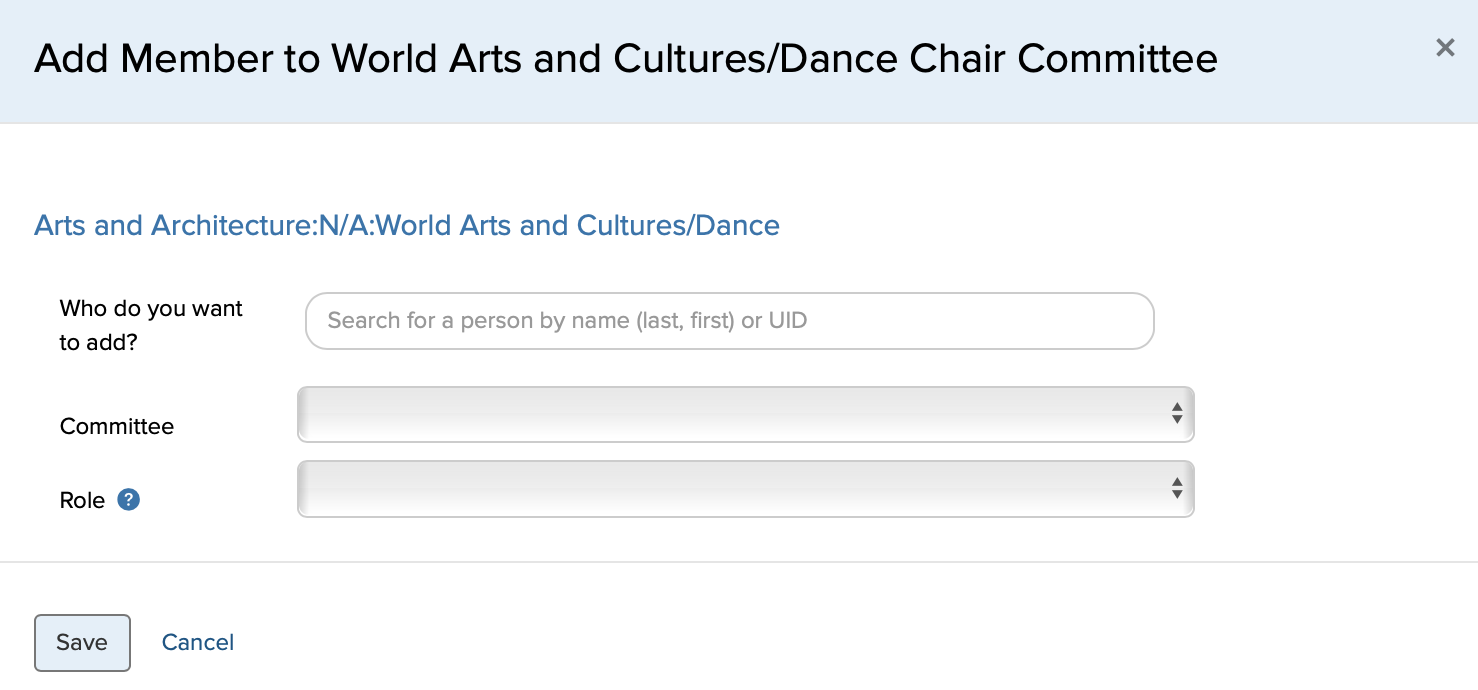Click "World Arts and Cultures/Dance" in blue path
Image resolution: width=1478 pixels, height=690 pixels.
577,225
